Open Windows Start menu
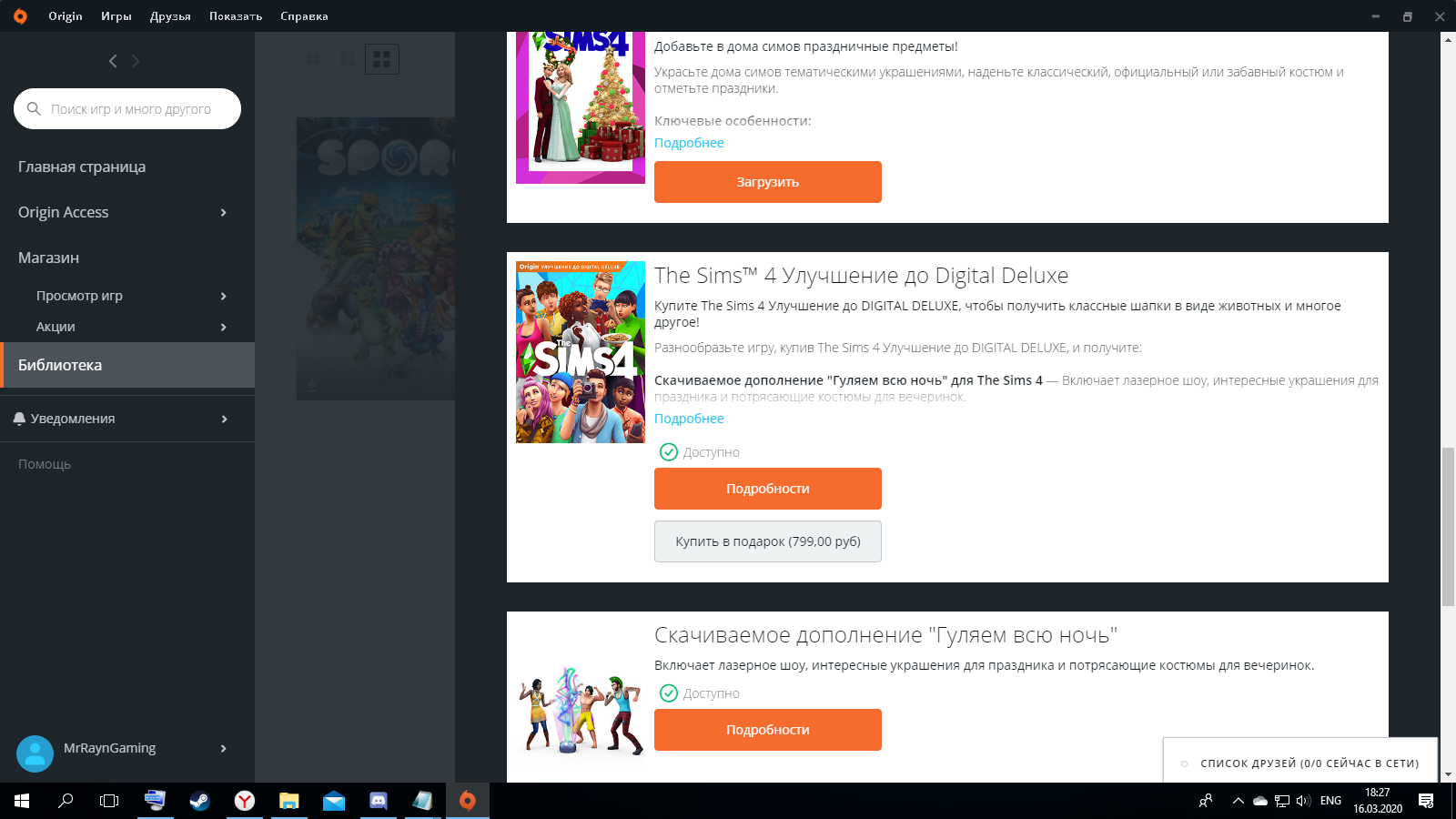 pyautogui.click(x=22, y=801)
